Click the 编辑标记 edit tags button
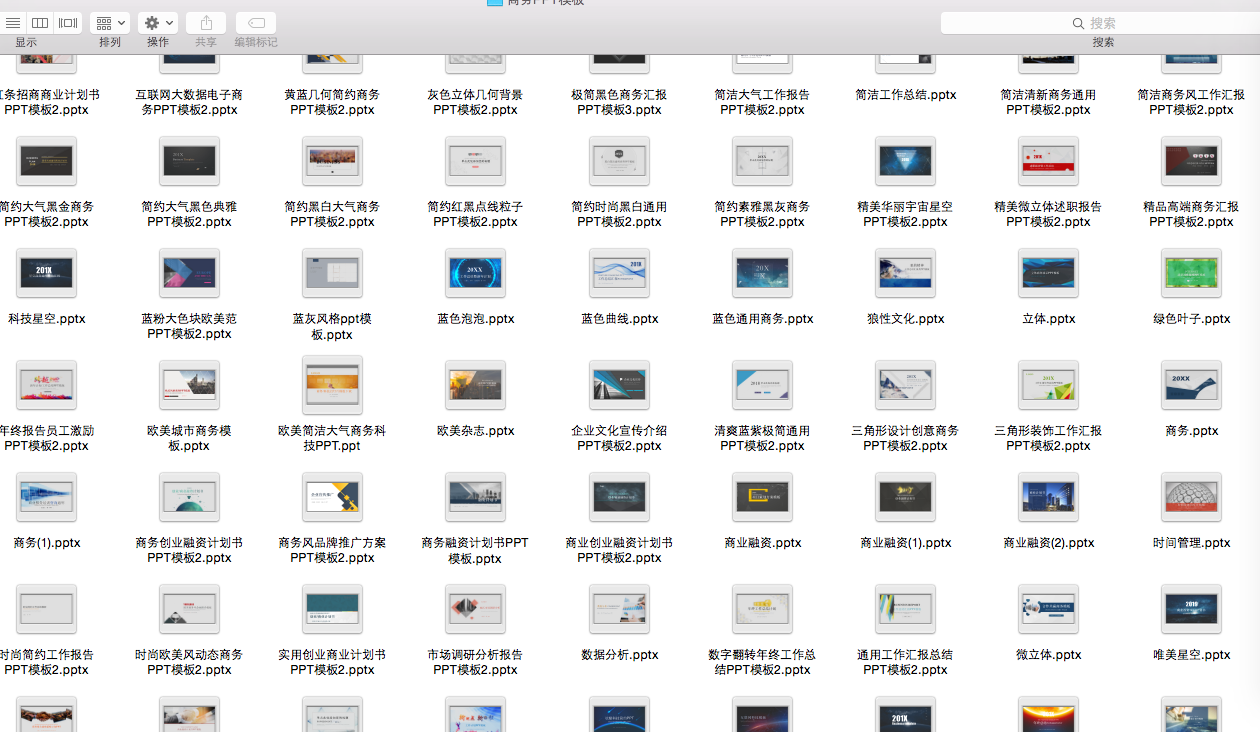Image resolution: width=1260 pixels, height=732 pixels. (x=256, y=22)
